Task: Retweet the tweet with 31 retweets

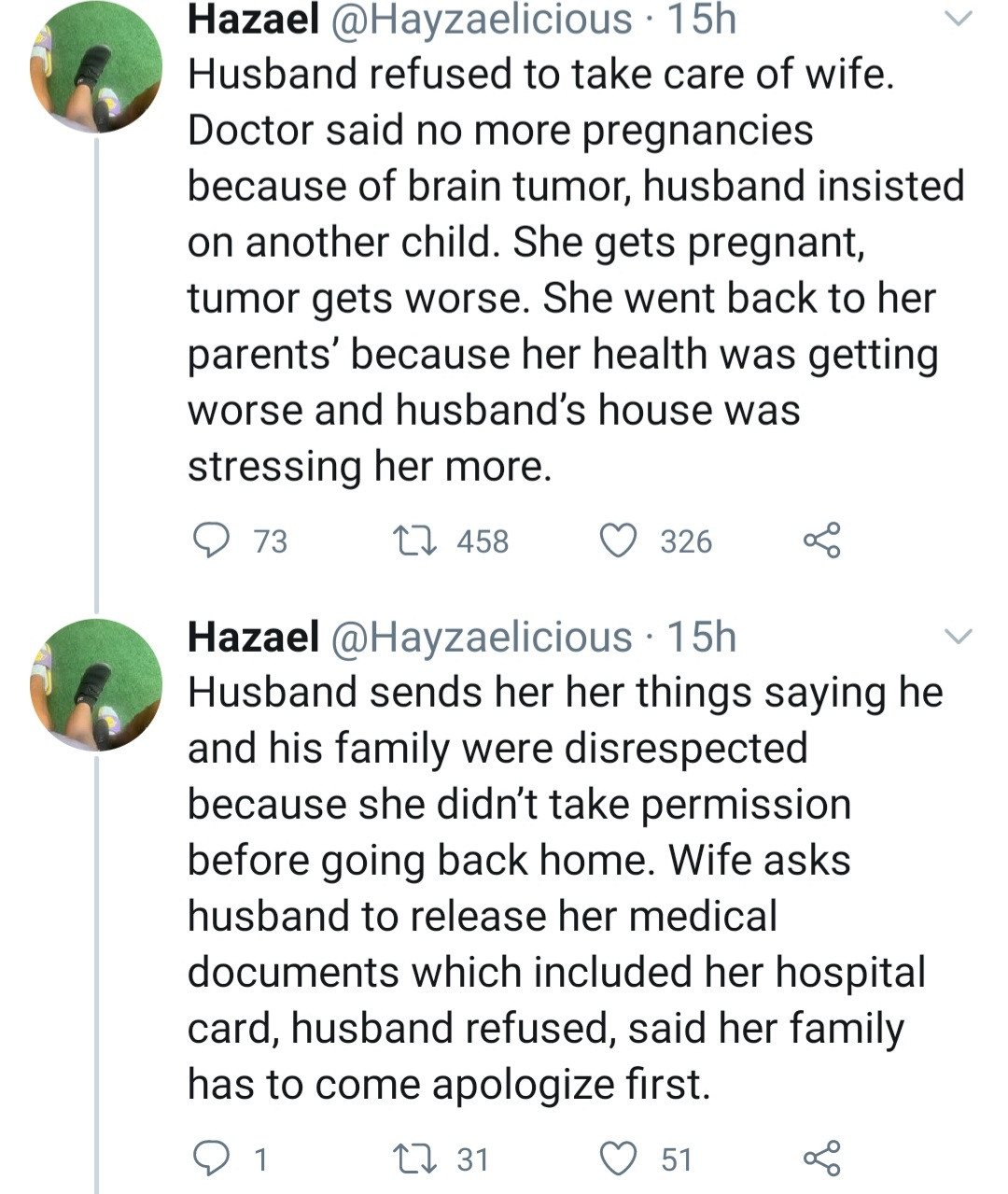Action: pyautogui.click(x=408, y=1159)
